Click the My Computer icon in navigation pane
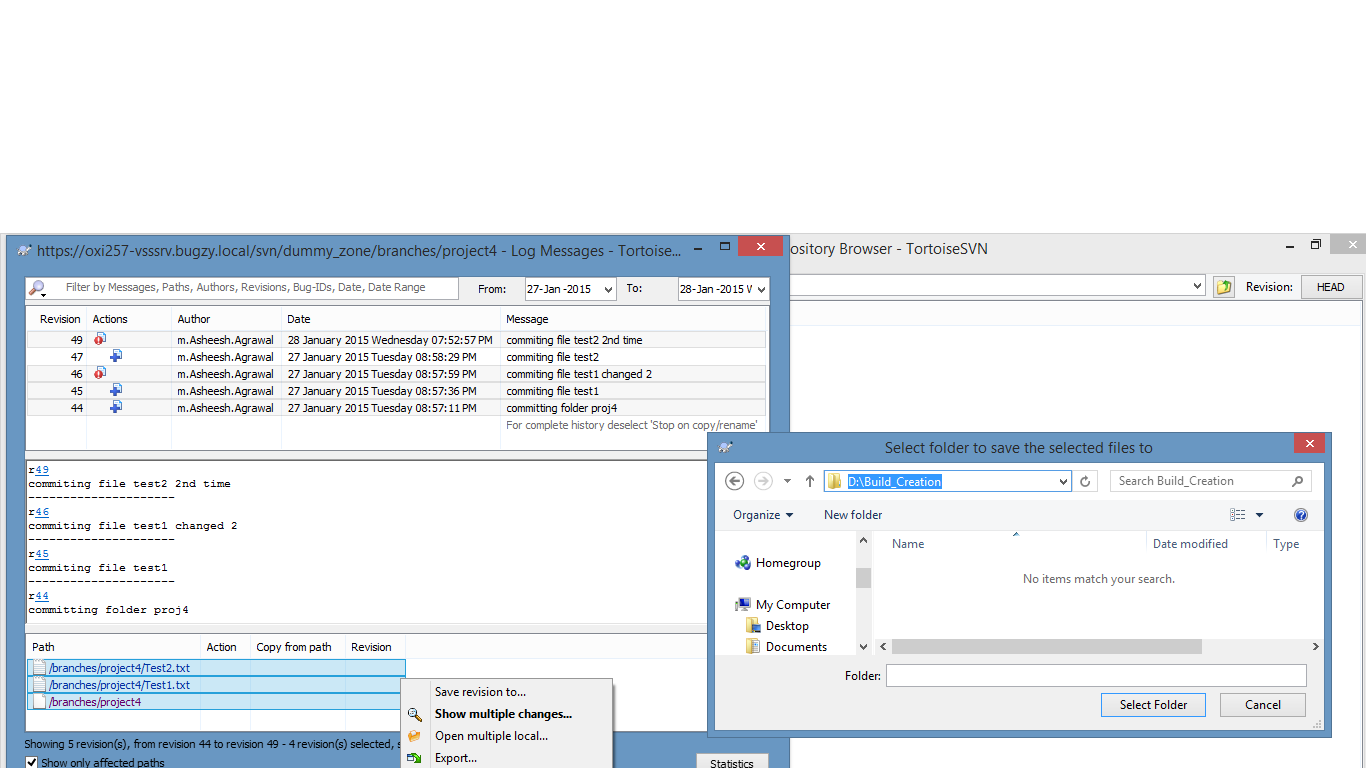Image resolution: width=1366 pixels, height=768 pixels. pos(743,605)
